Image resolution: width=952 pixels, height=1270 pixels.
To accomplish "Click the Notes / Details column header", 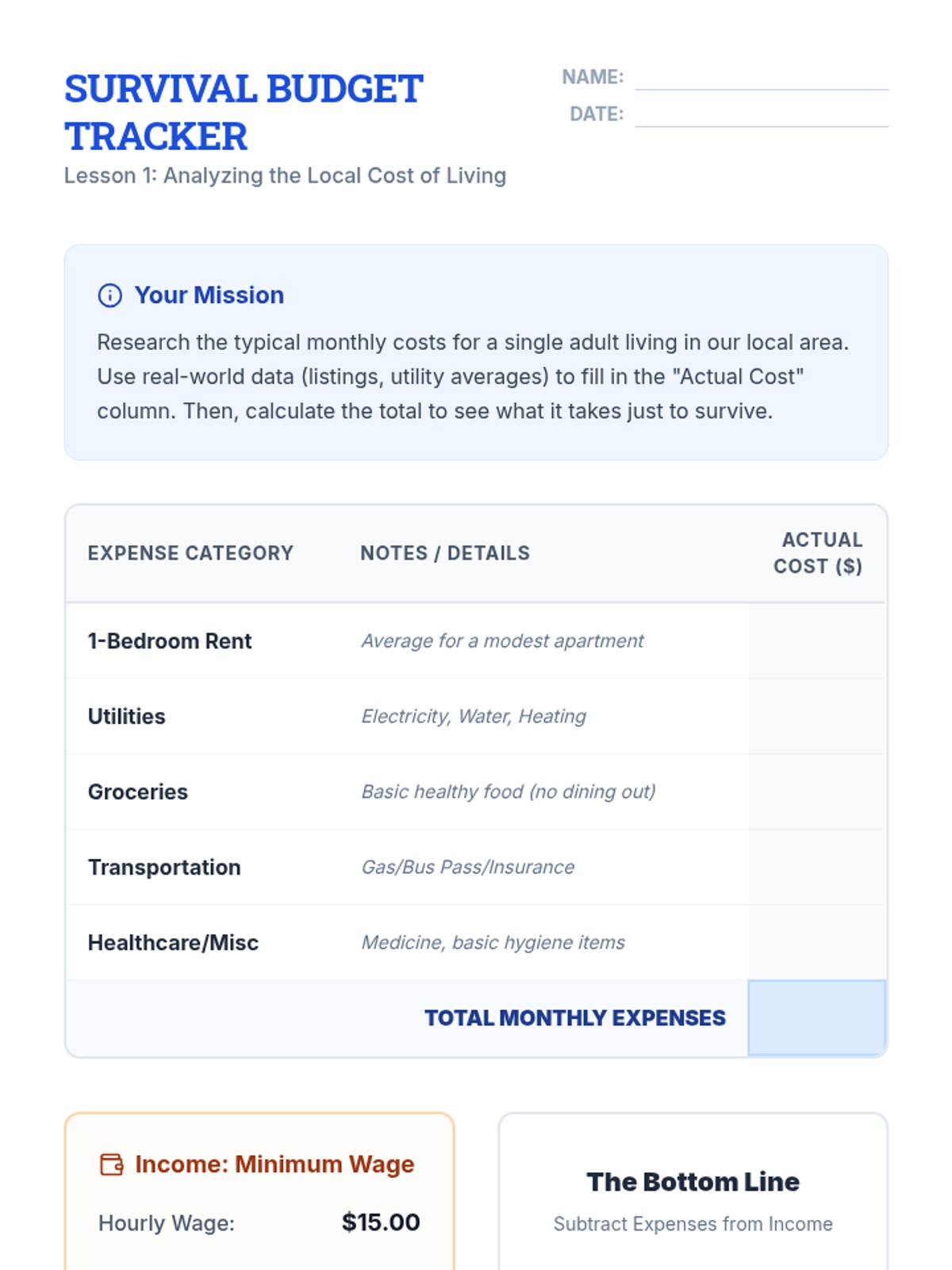I will pyautogui.click(x=445, y=553).
